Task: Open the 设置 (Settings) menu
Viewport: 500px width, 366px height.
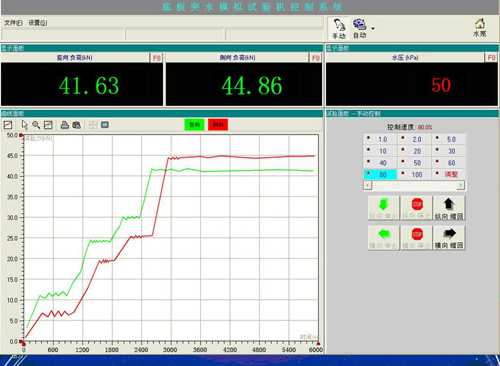Action: click(x=38, y=23)
